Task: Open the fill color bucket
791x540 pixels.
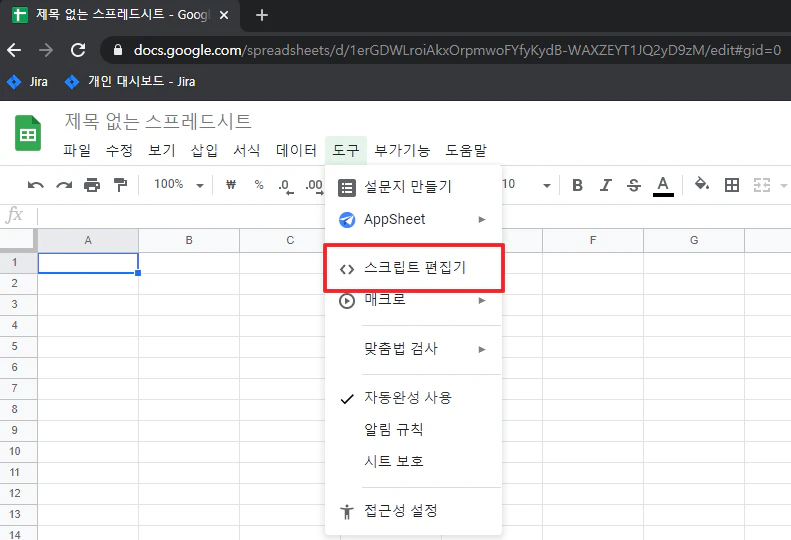Action: 702,184
